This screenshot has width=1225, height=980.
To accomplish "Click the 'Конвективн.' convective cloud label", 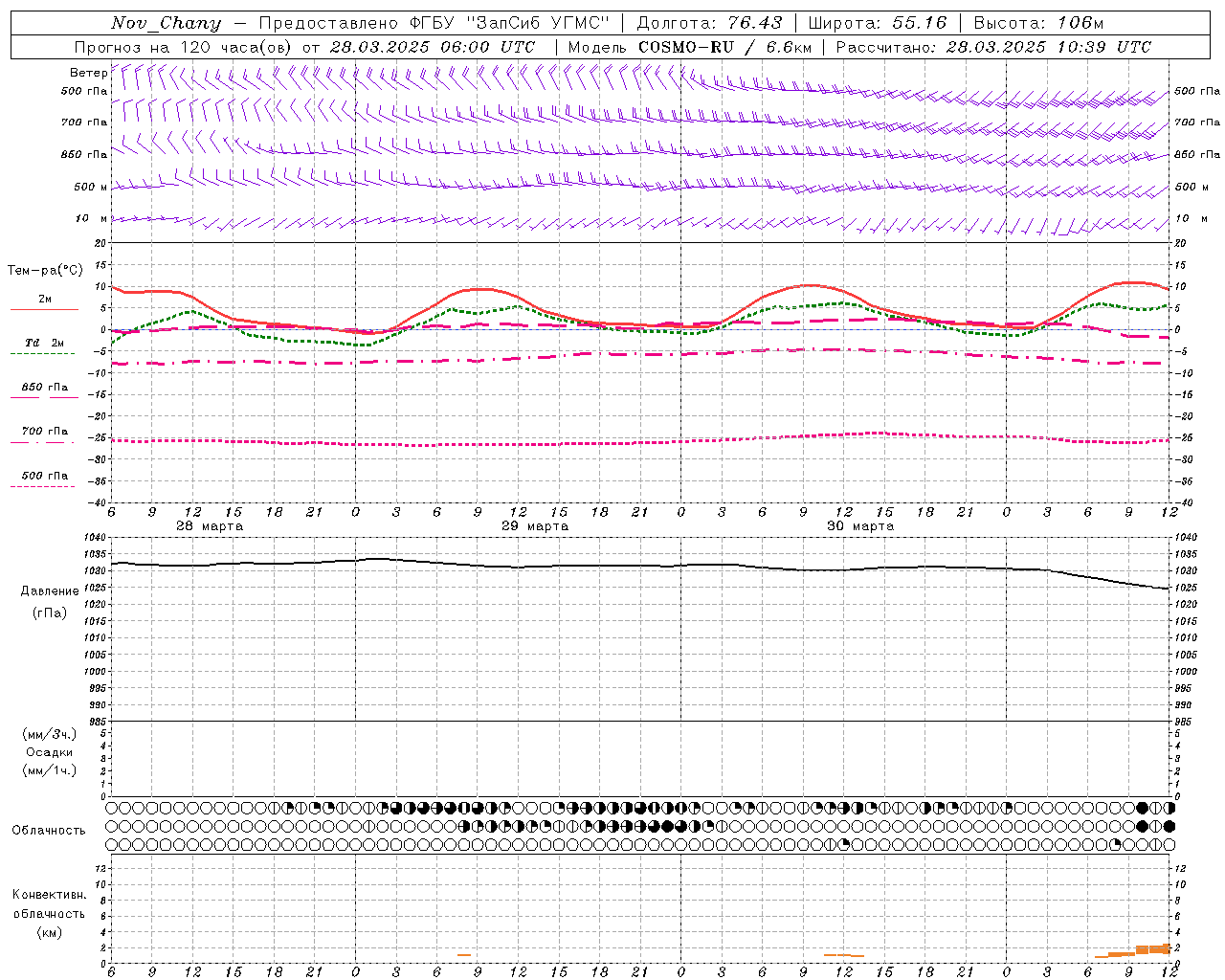I will click(x=50, y=894).
